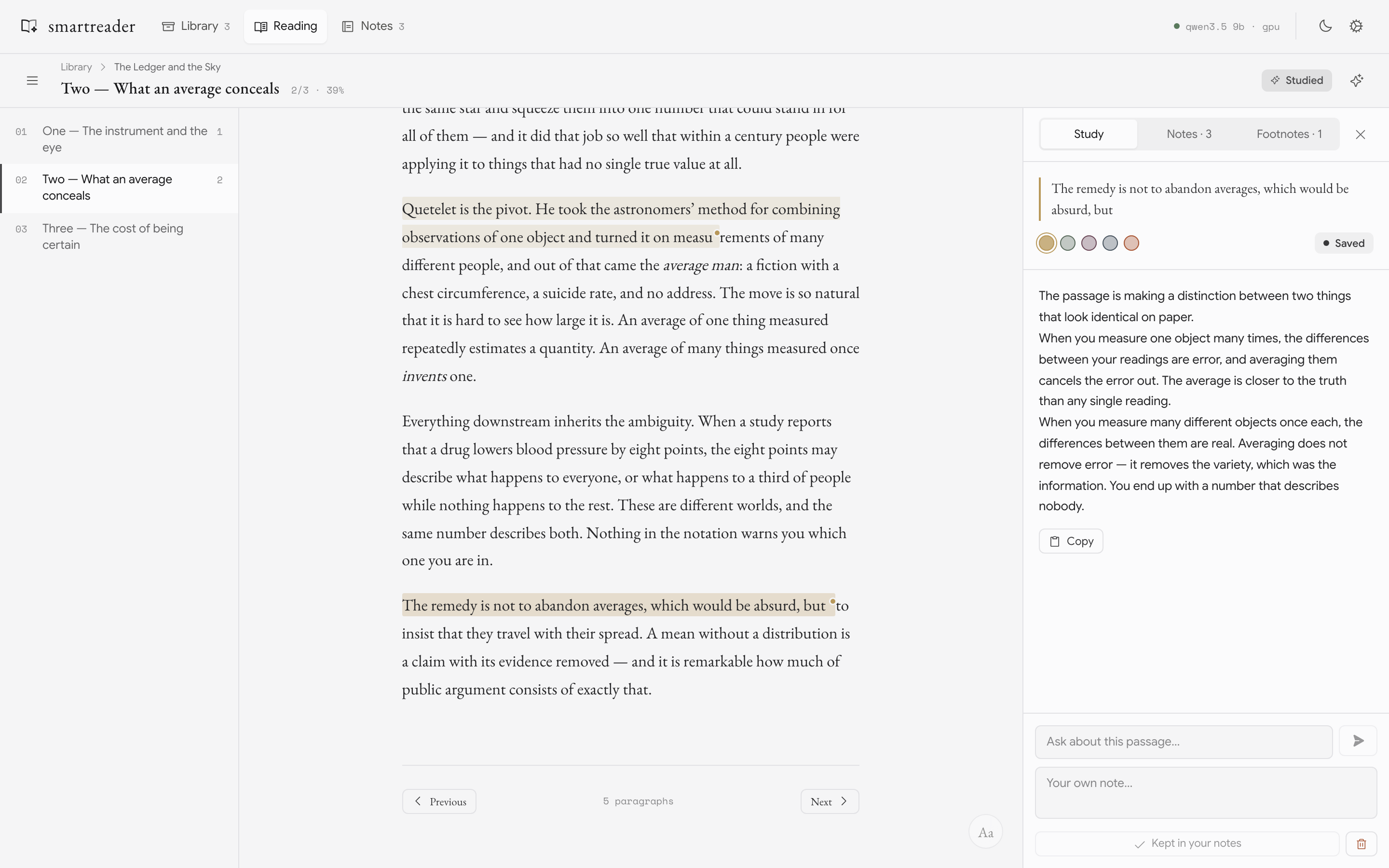Click the smartreader book logo icon
1389x868 pixels.
point(29,26)
